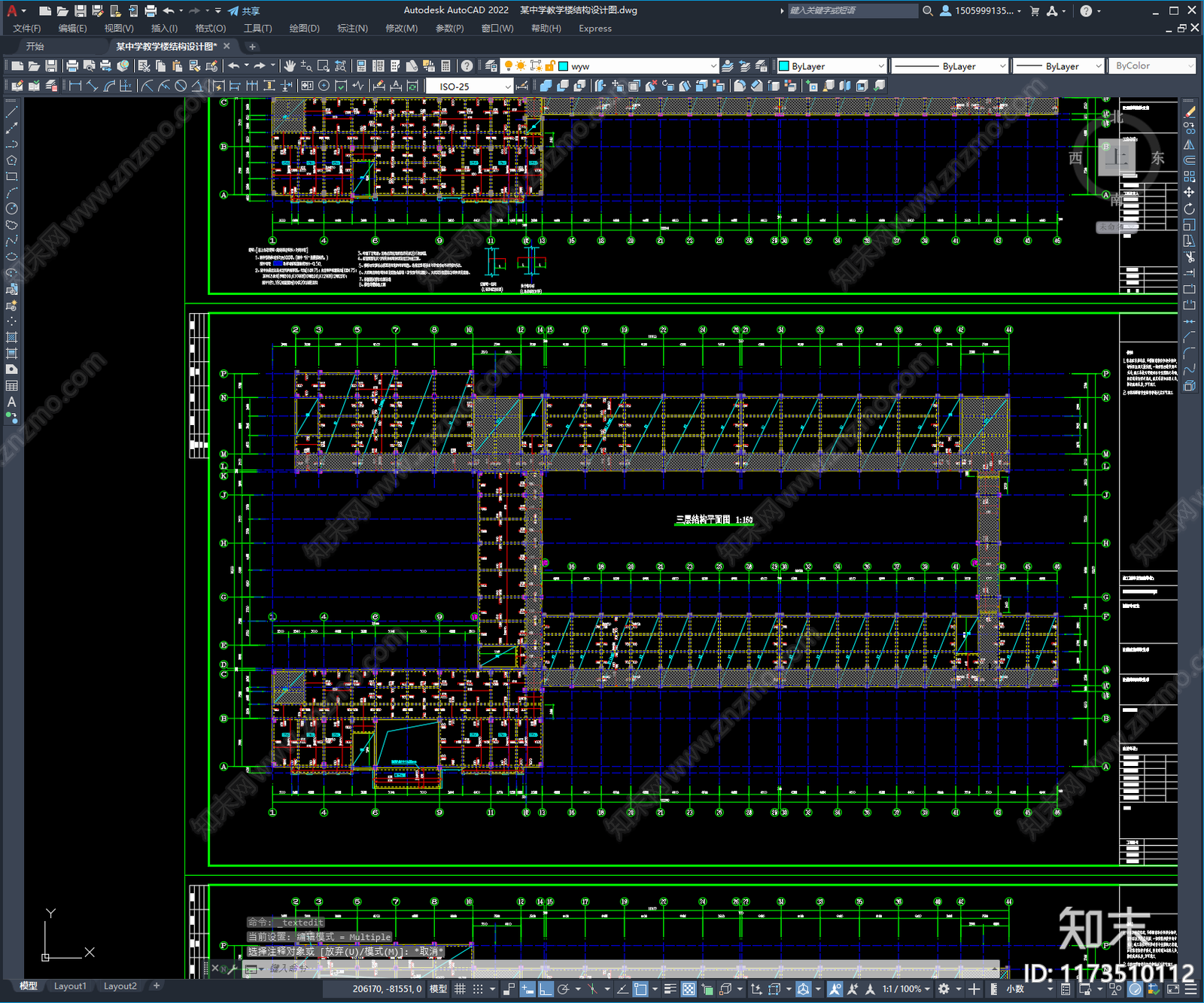Toggle transparency display in status bar
This screenshot has height=1003, width=1204.
pyautogui.click(x=688, y=989)
